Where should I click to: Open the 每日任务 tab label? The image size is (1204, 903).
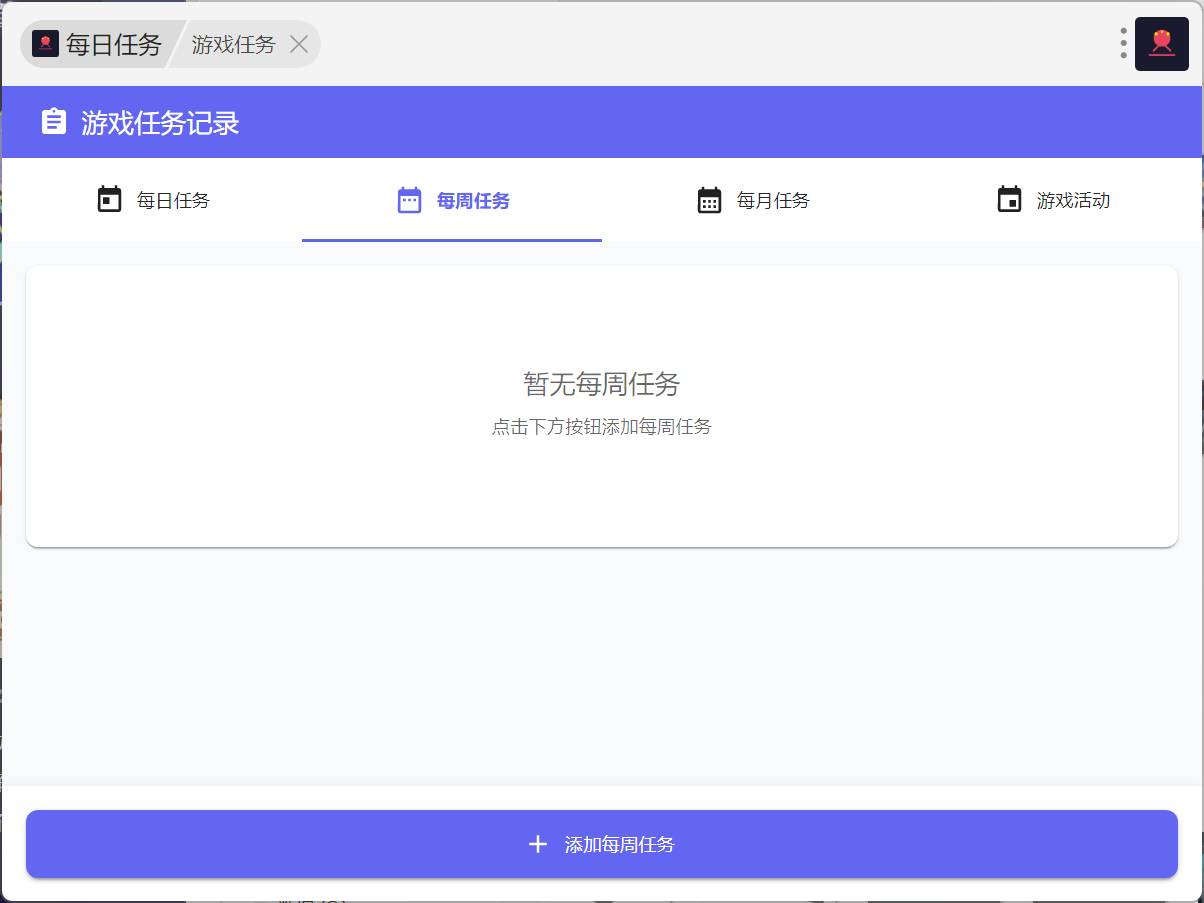pyautogui.click(x=173, y=201)
